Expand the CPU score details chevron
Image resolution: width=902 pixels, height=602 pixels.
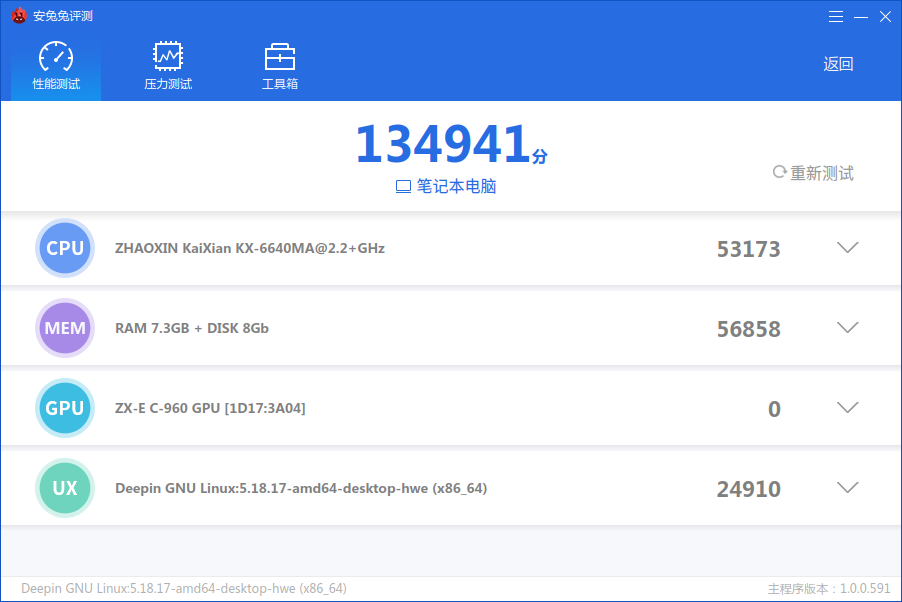(x=847, y=248)
